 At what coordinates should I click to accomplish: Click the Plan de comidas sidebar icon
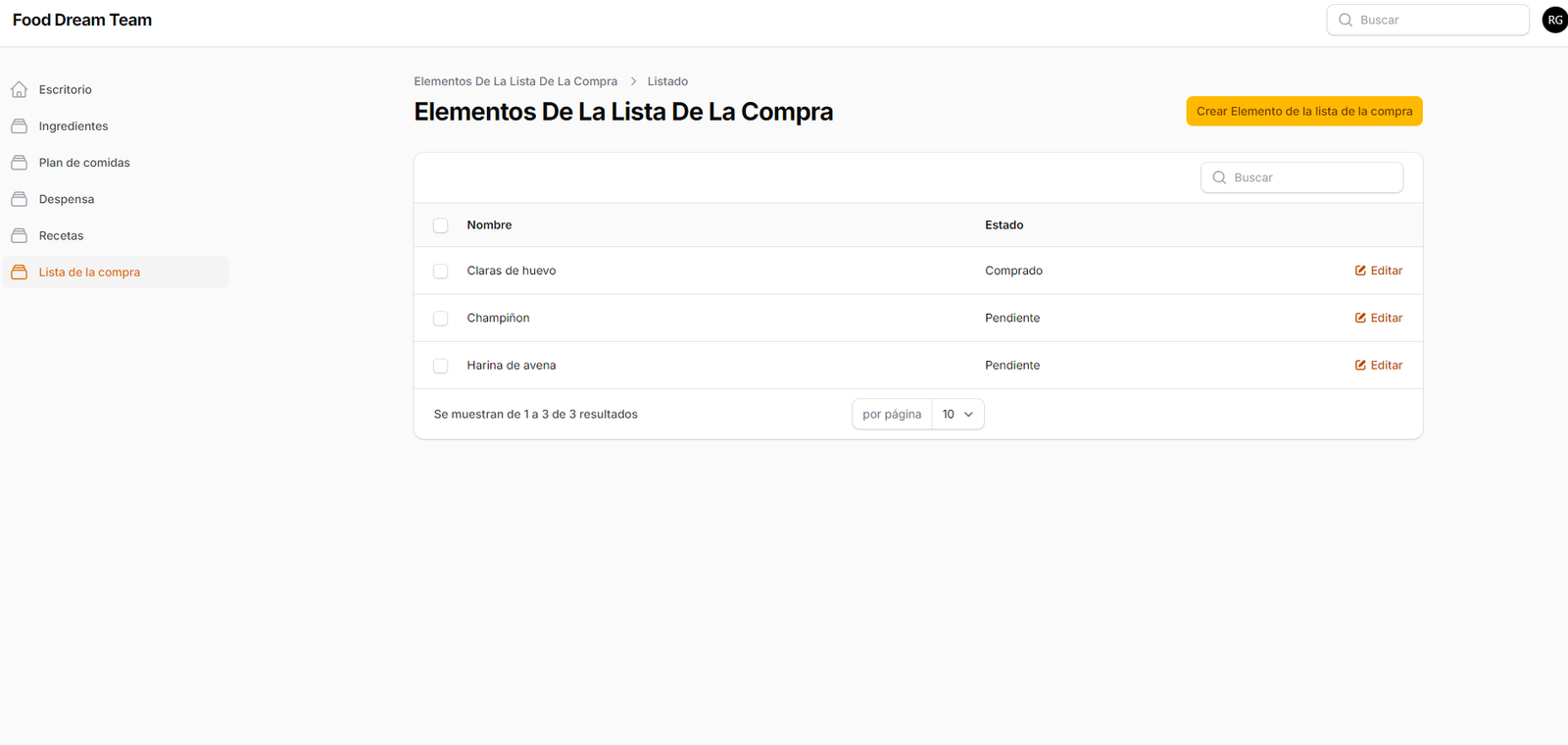click(19, 163)
